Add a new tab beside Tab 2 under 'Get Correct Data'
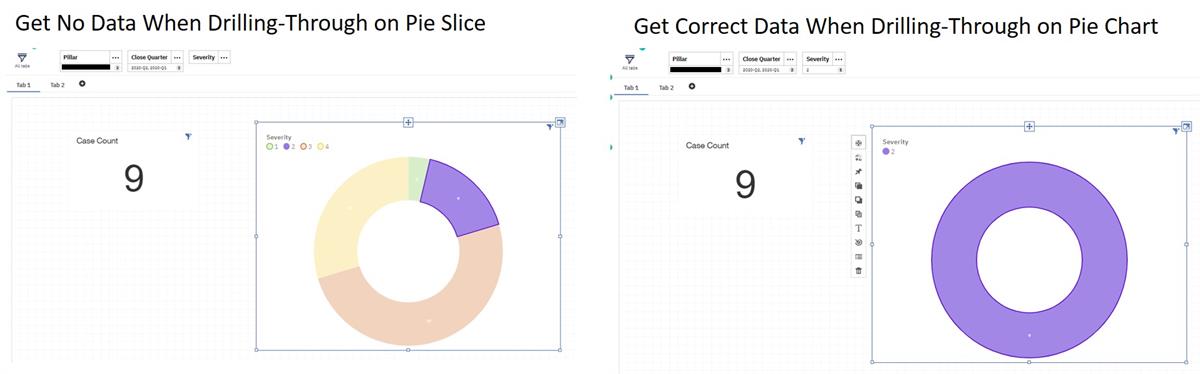 point(692,86)
